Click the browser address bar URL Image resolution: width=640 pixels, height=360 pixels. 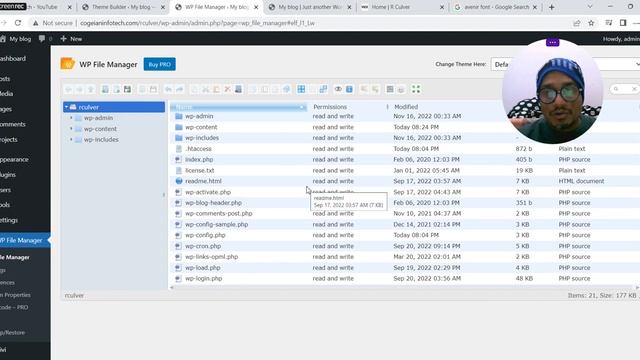tap(197, 23)
